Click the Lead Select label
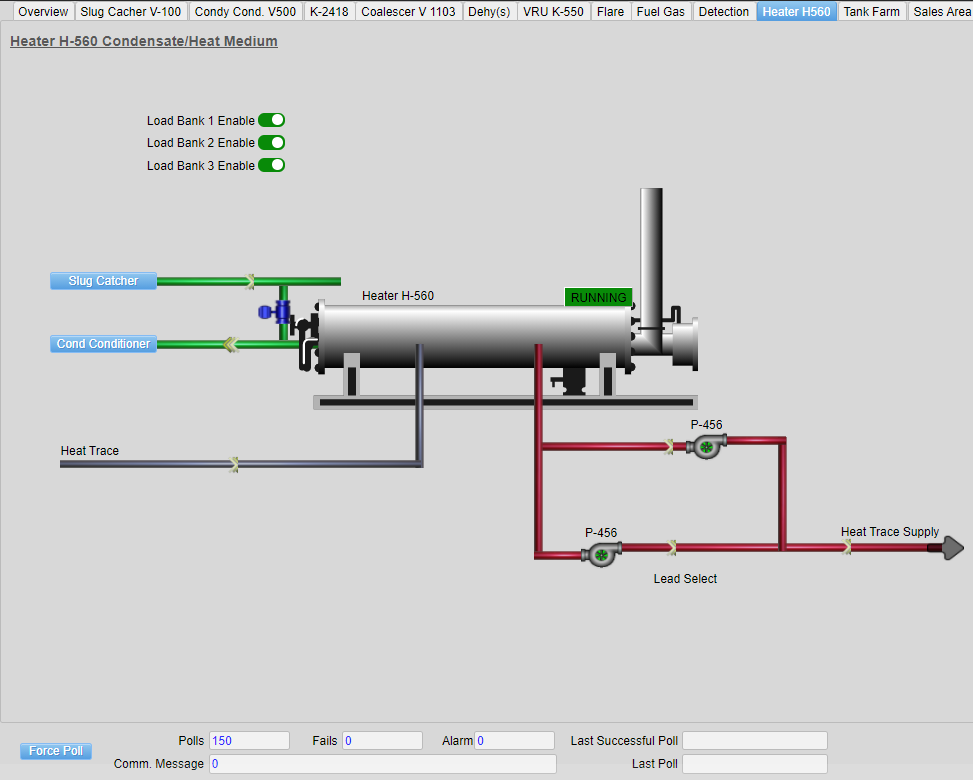This screenshot has height=780, width=973. tap(685, 578)
